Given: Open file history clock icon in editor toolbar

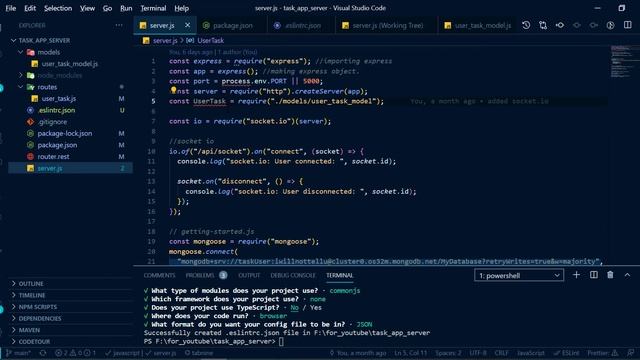Looking at the screenshot, I should [x=526, y=25].
